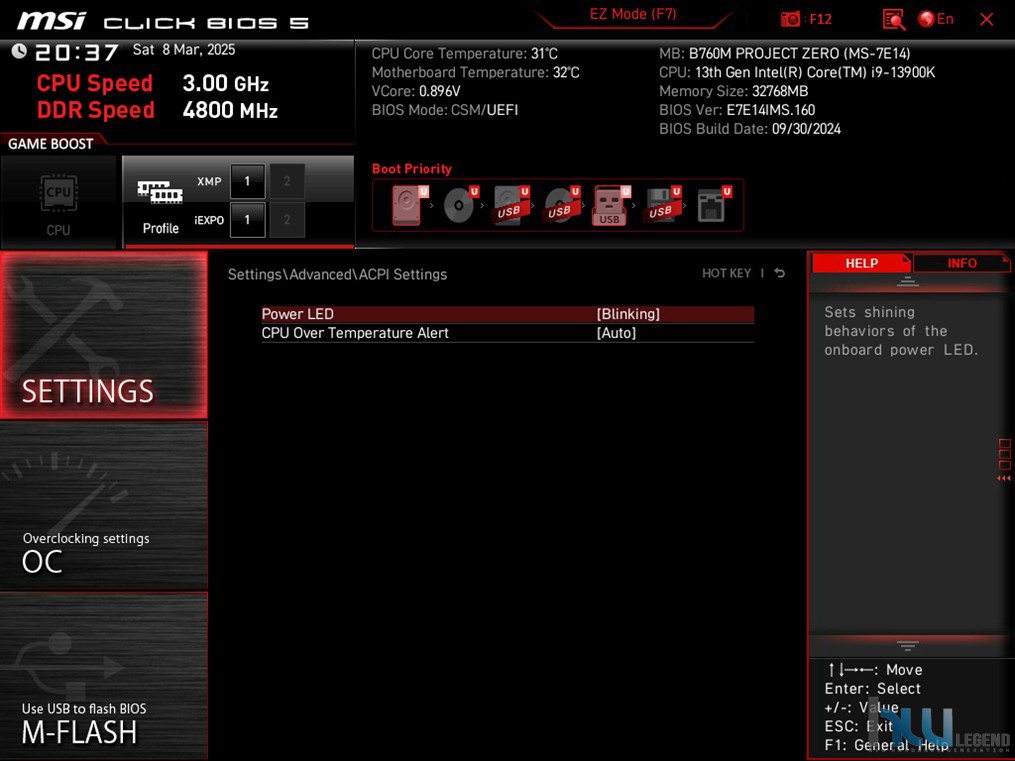Click the CPU Core Temperature 31°C reading
The width and height of the screenshot is (1015, 761).
[x=465, y=54]
